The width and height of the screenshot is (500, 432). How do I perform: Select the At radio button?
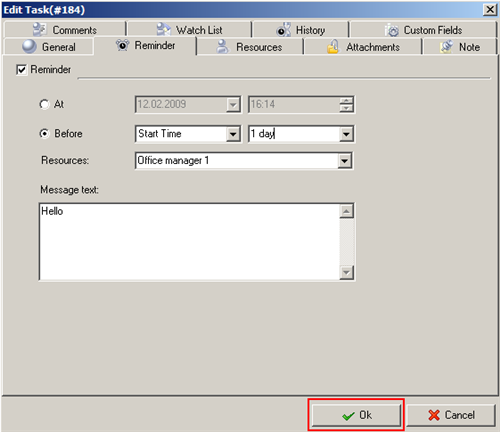tap(44, 104)
